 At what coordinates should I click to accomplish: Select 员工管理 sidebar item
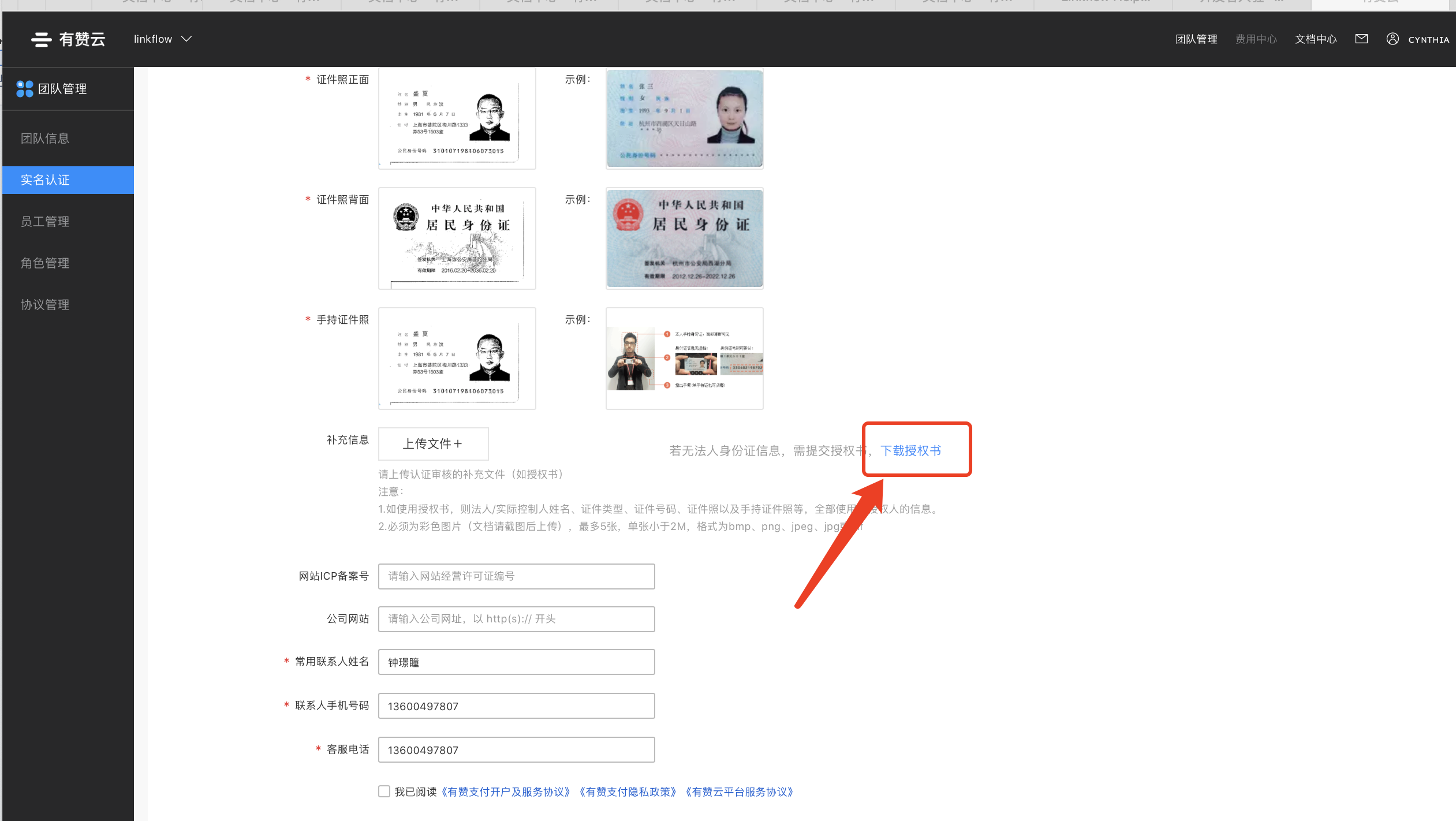pyautogui.click(x=45, y=222)
